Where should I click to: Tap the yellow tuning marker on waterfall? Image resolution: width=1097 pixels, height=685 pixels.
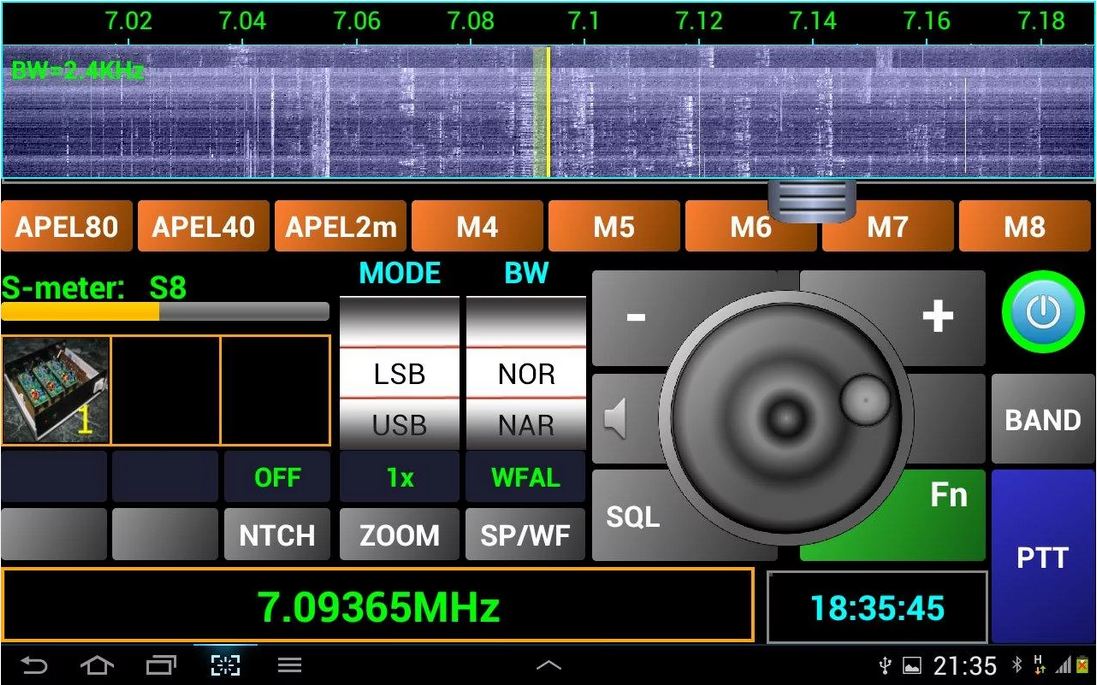coord(548,111)
